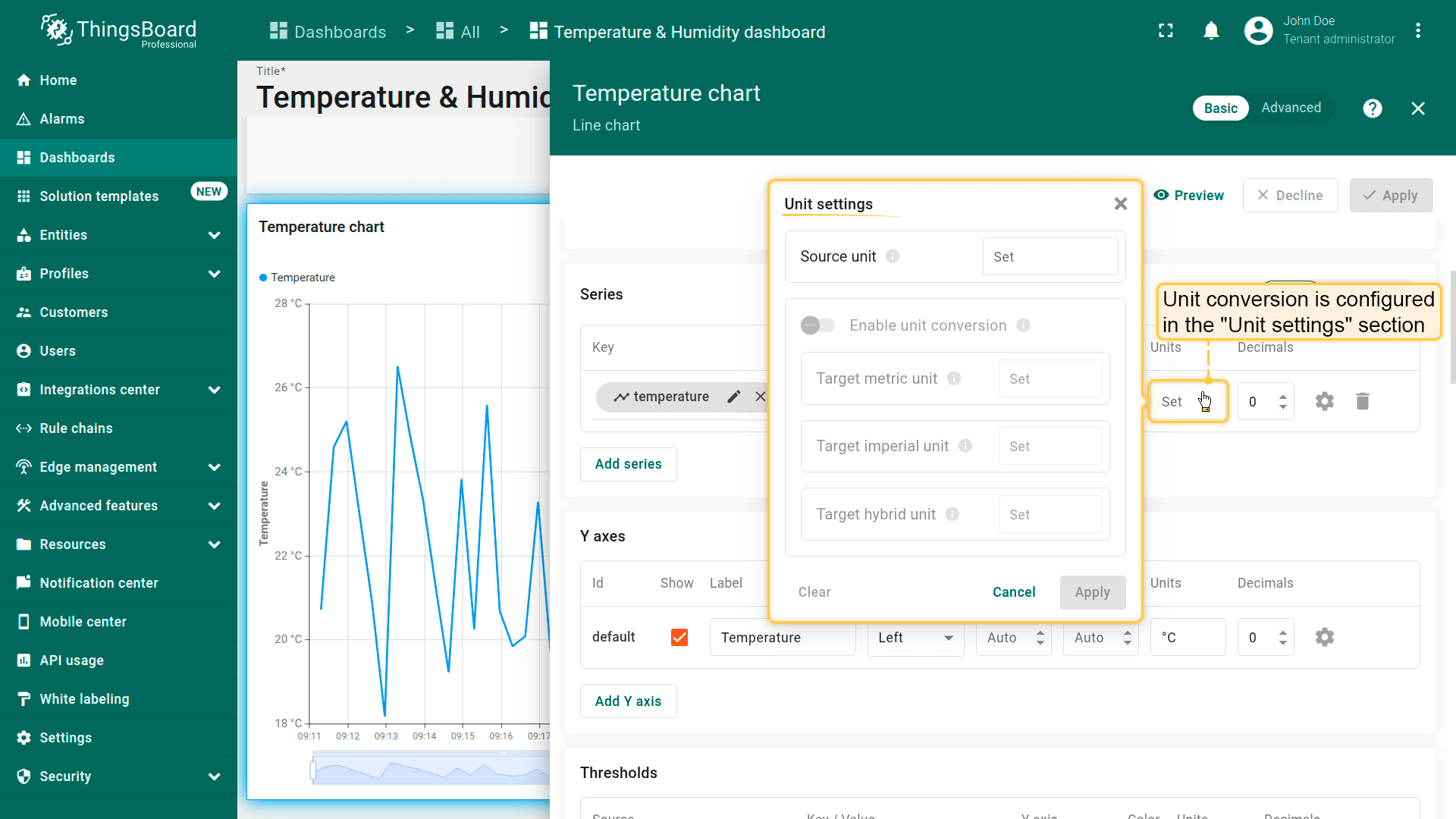Delete series with trash icon
The width and height of the screenshot is (1456, 819).
click(1362, 401)
